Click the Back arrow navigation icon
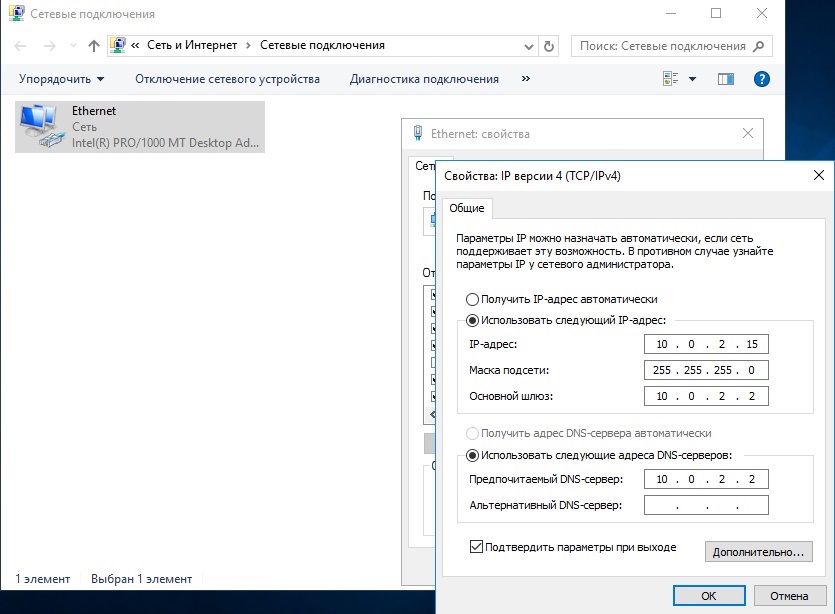This screenshot has width=835, height=614. pyautogui.click(x=22, y=46)
